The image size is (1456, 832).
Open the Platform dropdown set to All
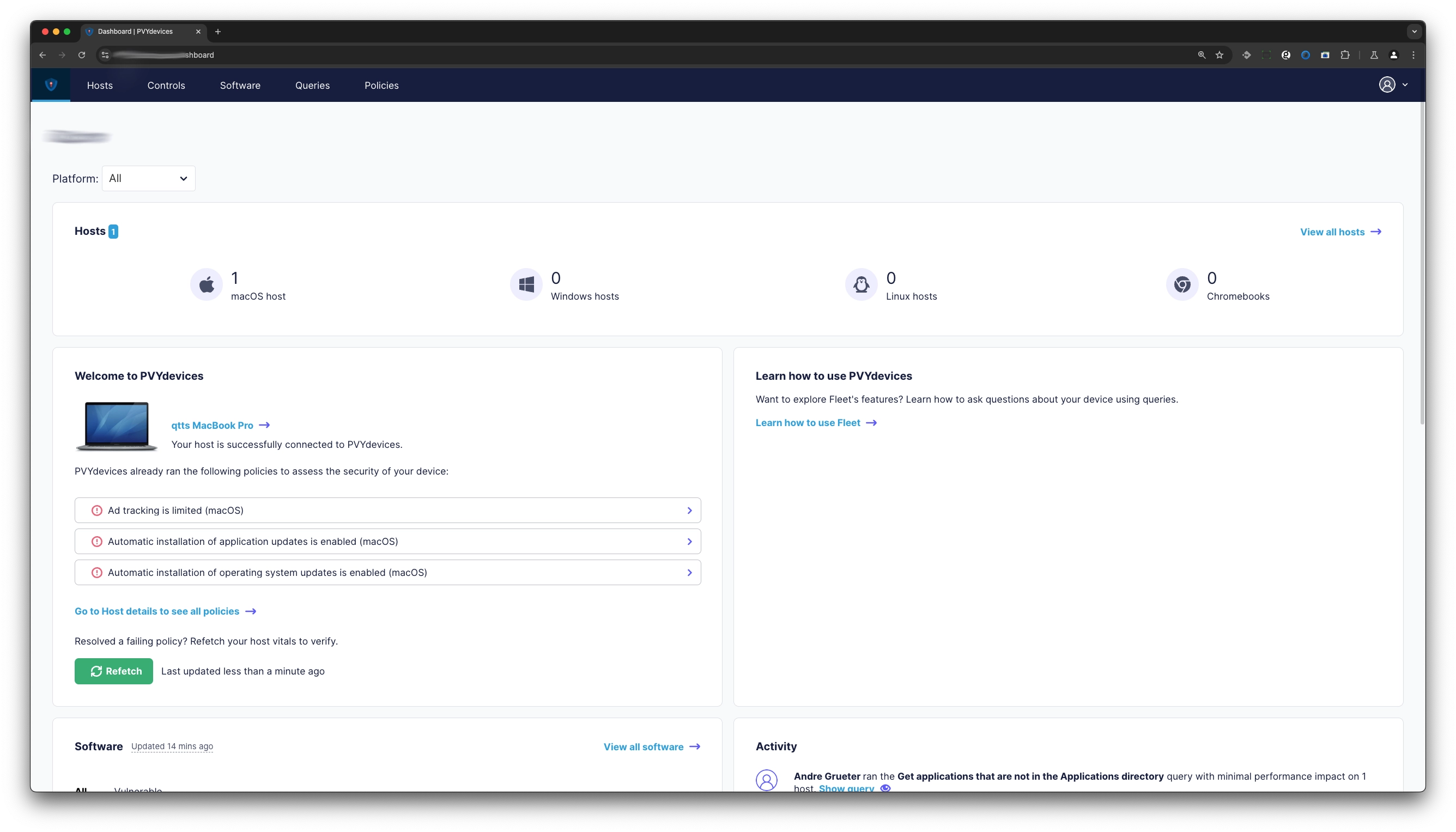click(148, 178)
